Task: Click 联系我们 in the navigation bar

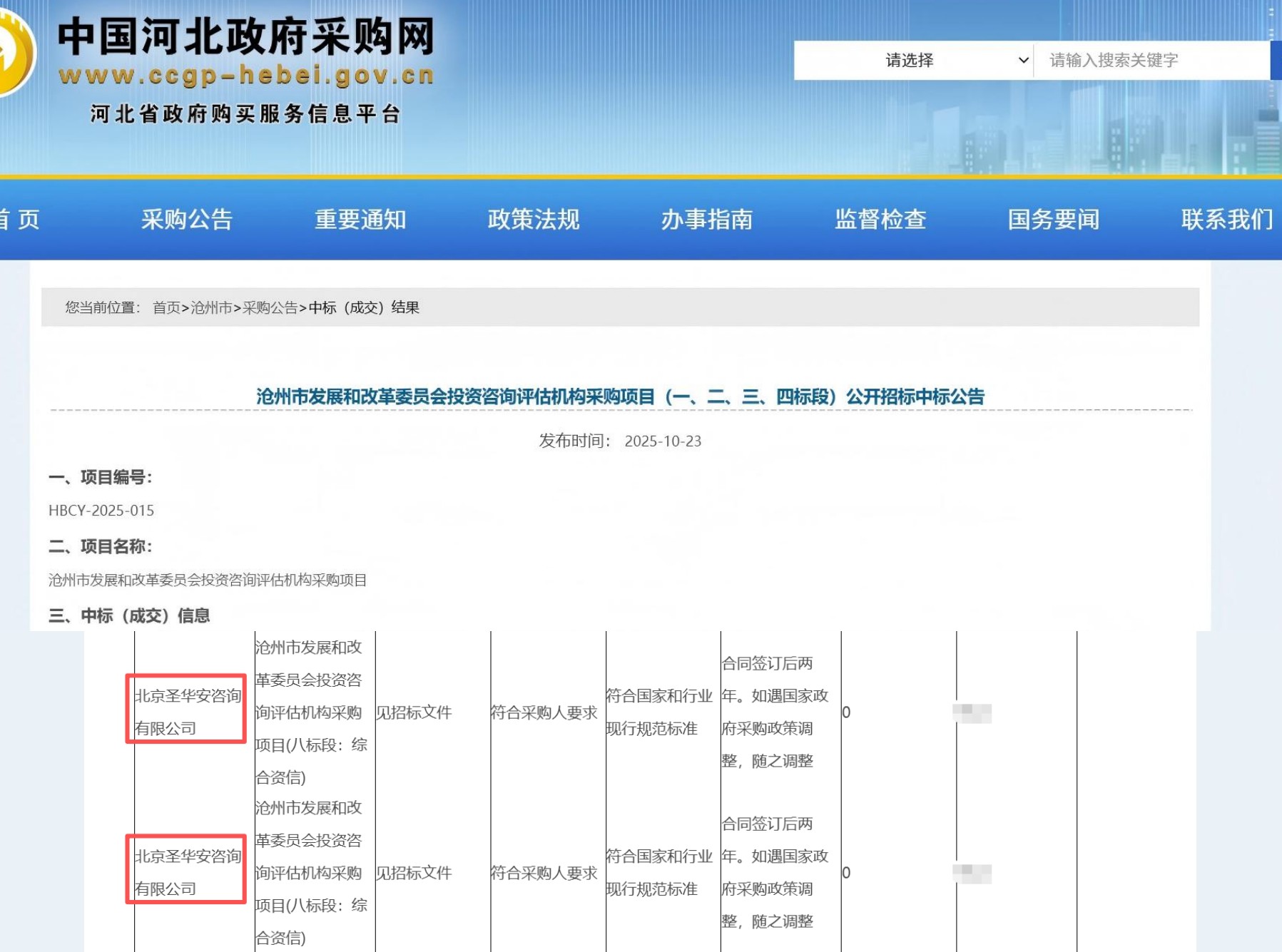Action: pos(1226,220)
